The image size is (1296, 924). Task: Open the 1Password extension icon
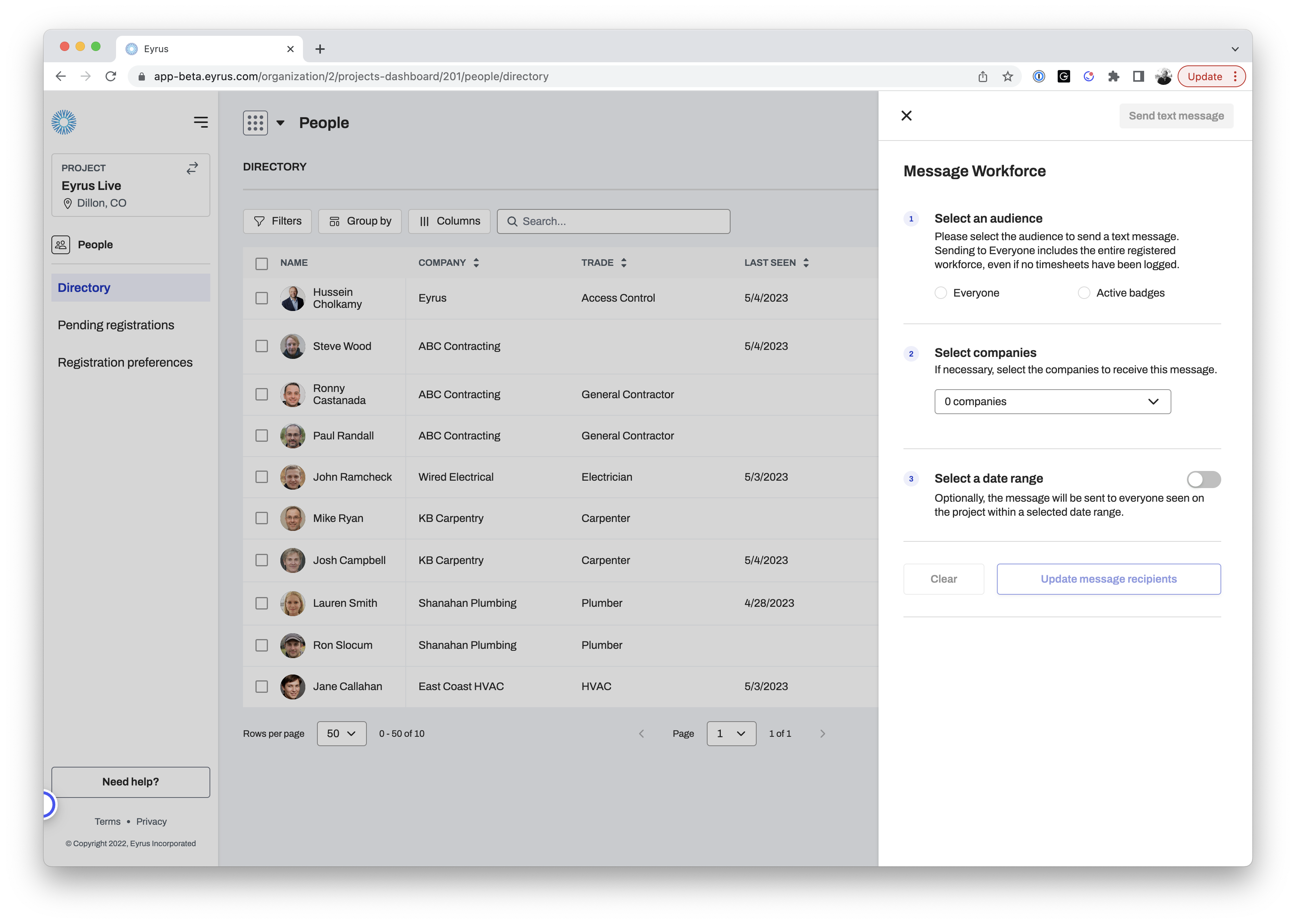click(x=1038, y=76)
